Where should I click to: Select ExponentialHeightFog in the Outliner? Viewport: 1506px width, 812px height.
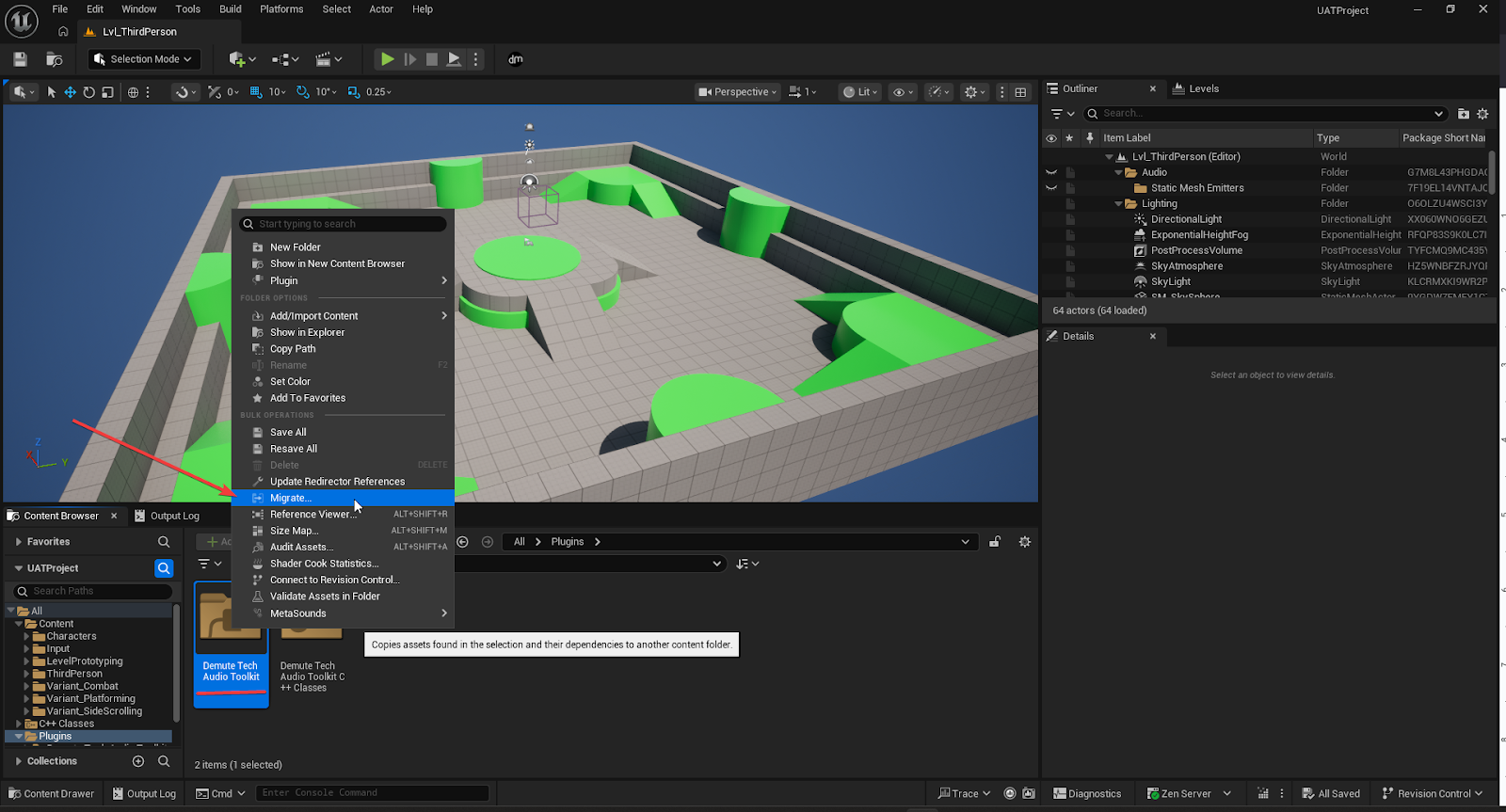[1199, 235]
